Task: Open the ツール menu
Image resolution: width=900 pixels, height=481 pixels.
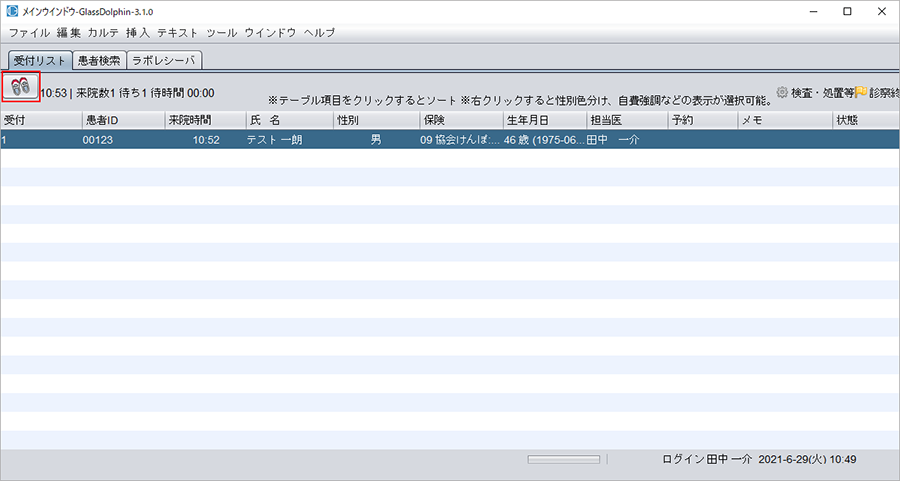Action: click(x=222, y=33)
